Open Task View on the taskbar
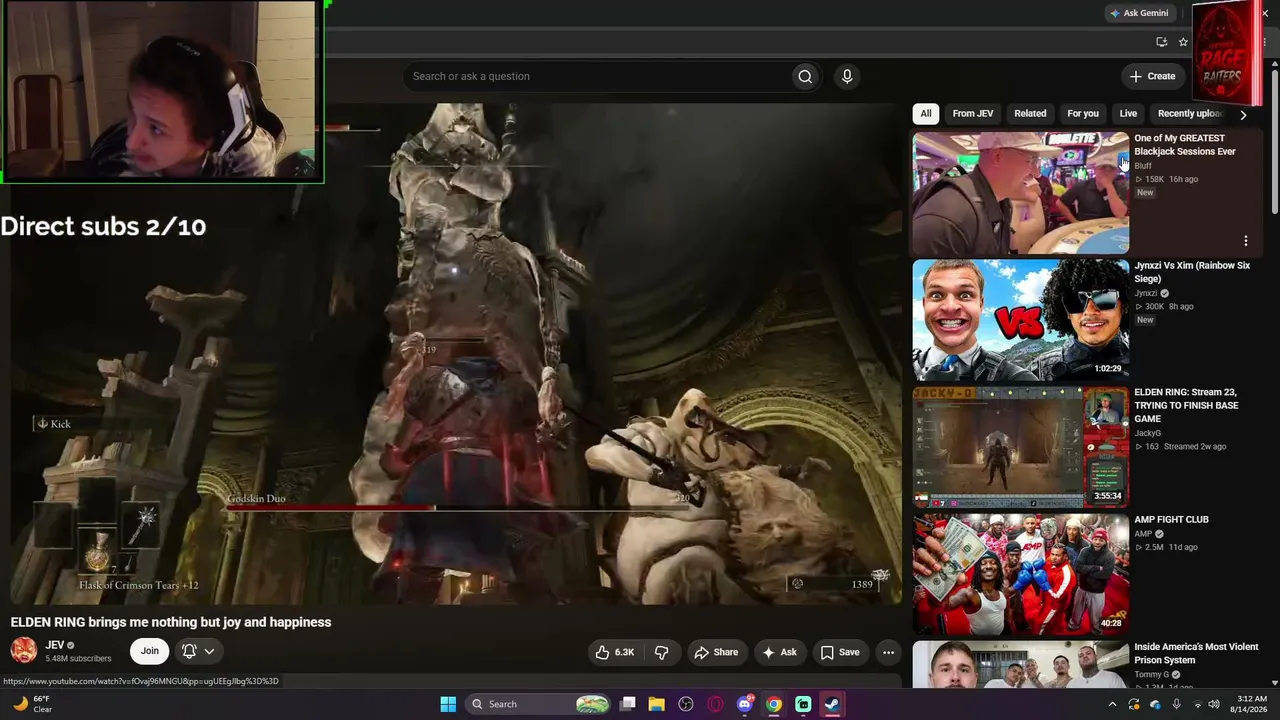Screen dimensions: 1280x720 click(x=628, y=704)
